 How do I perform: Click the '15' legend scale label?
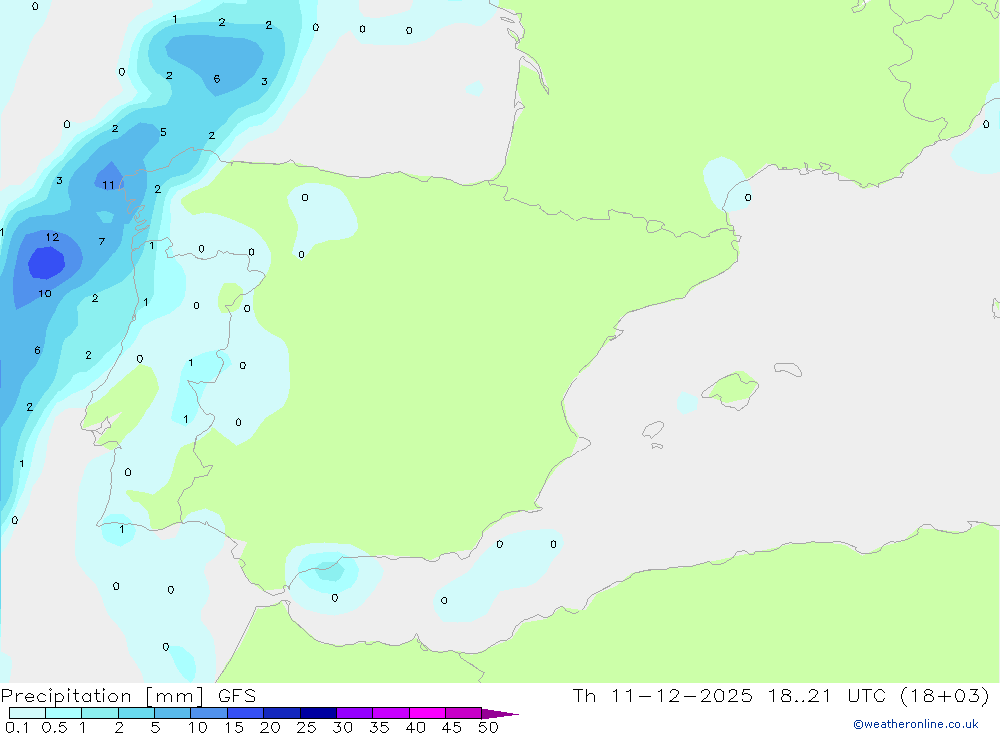tap(234, 727)
